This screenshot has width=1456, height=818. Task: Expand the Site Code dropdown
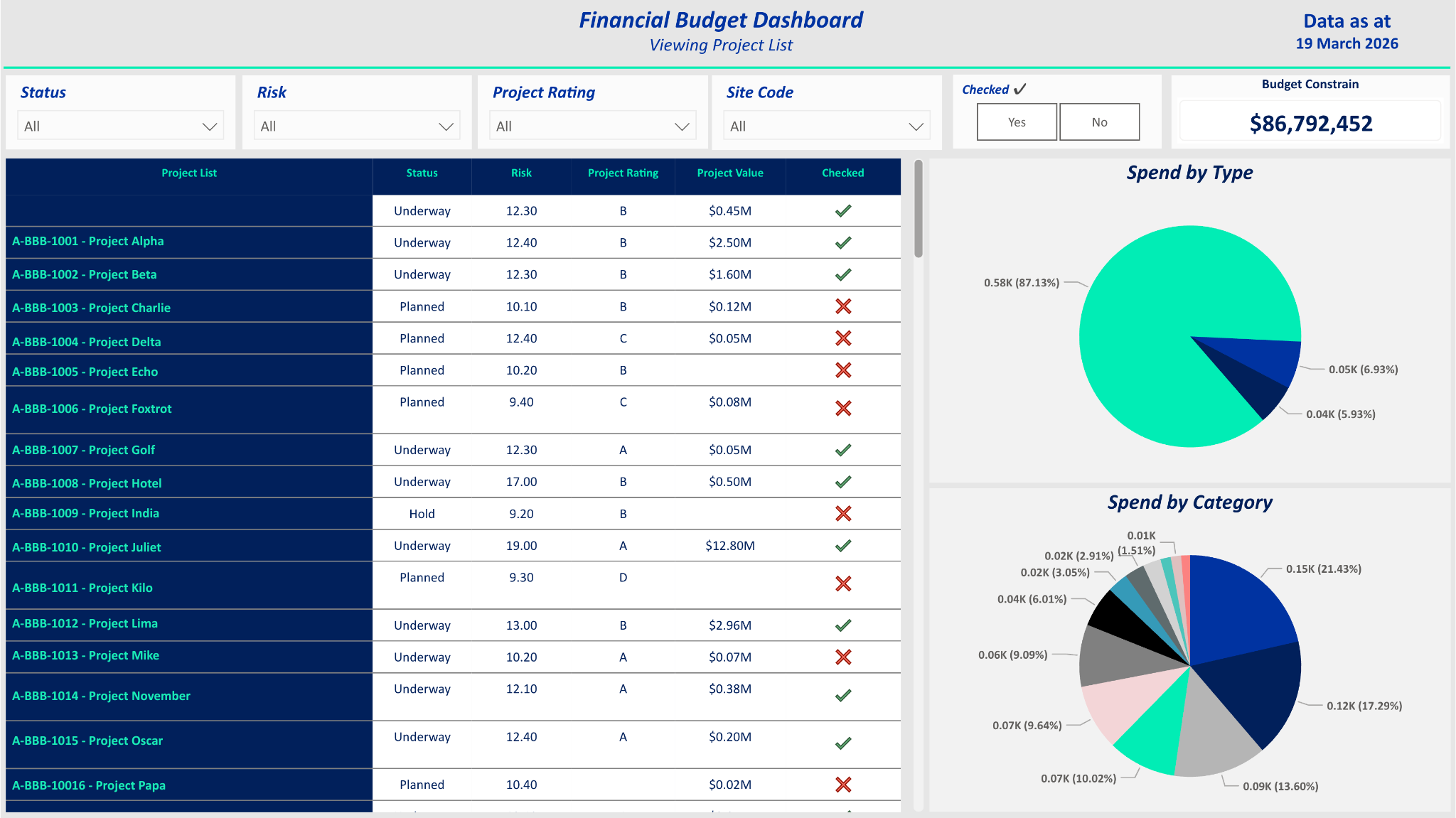[x=827, y=126]
